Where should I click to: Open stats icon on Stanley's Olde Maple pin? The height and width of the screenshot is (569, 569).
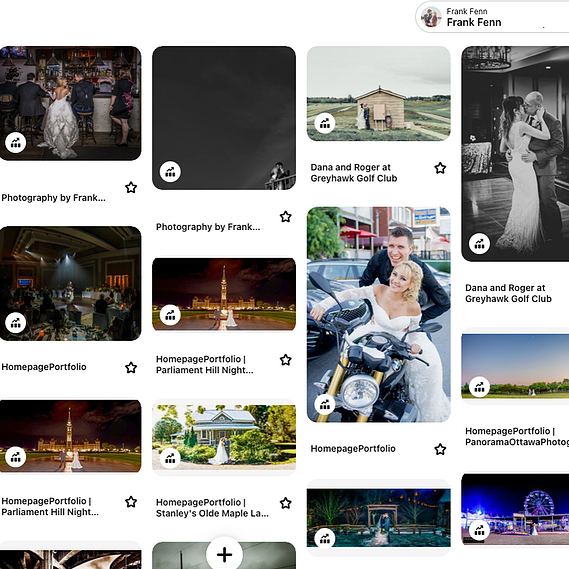point(170,458)
